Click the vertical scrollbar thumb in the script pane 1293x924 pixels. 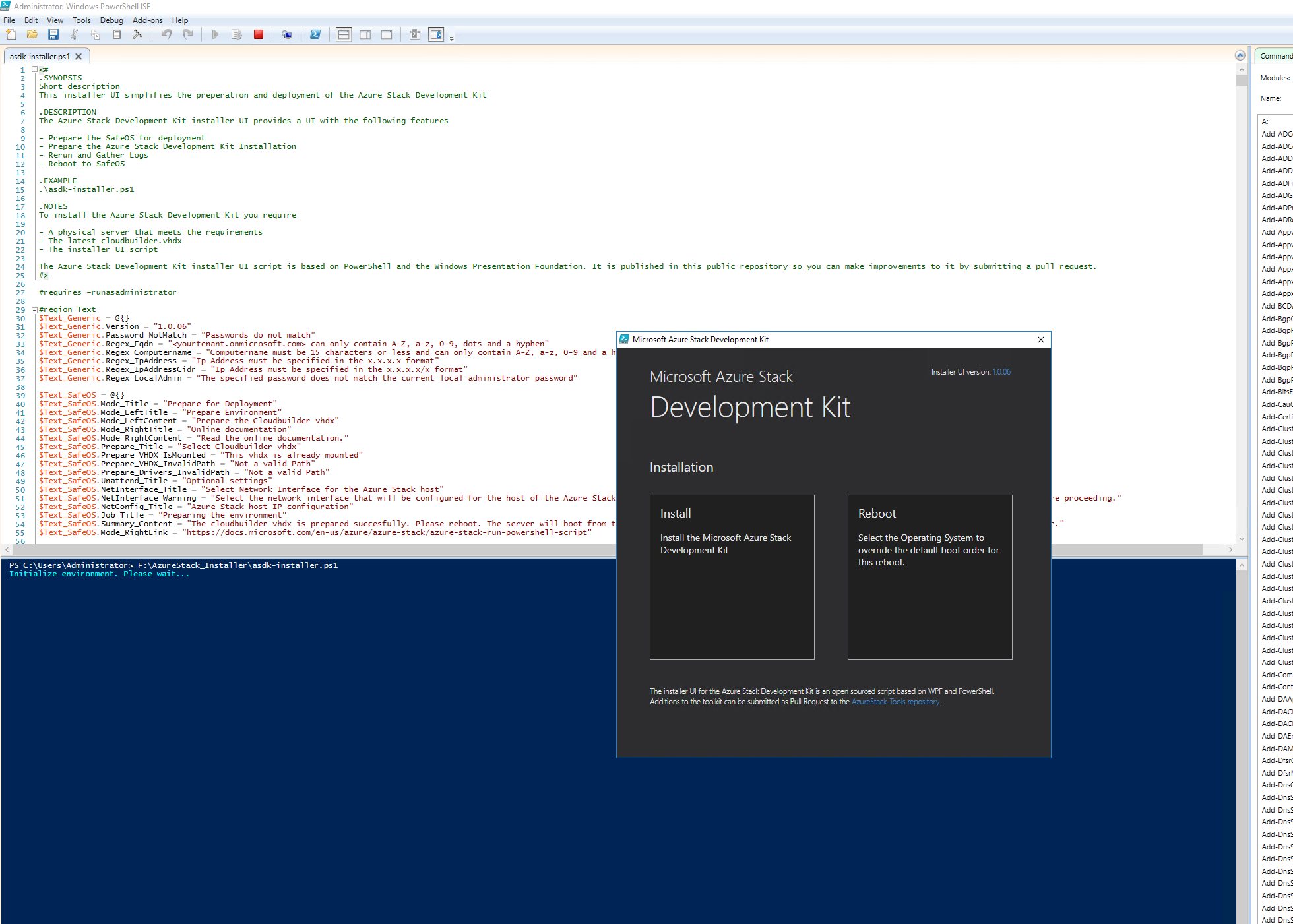(1242, 80)
